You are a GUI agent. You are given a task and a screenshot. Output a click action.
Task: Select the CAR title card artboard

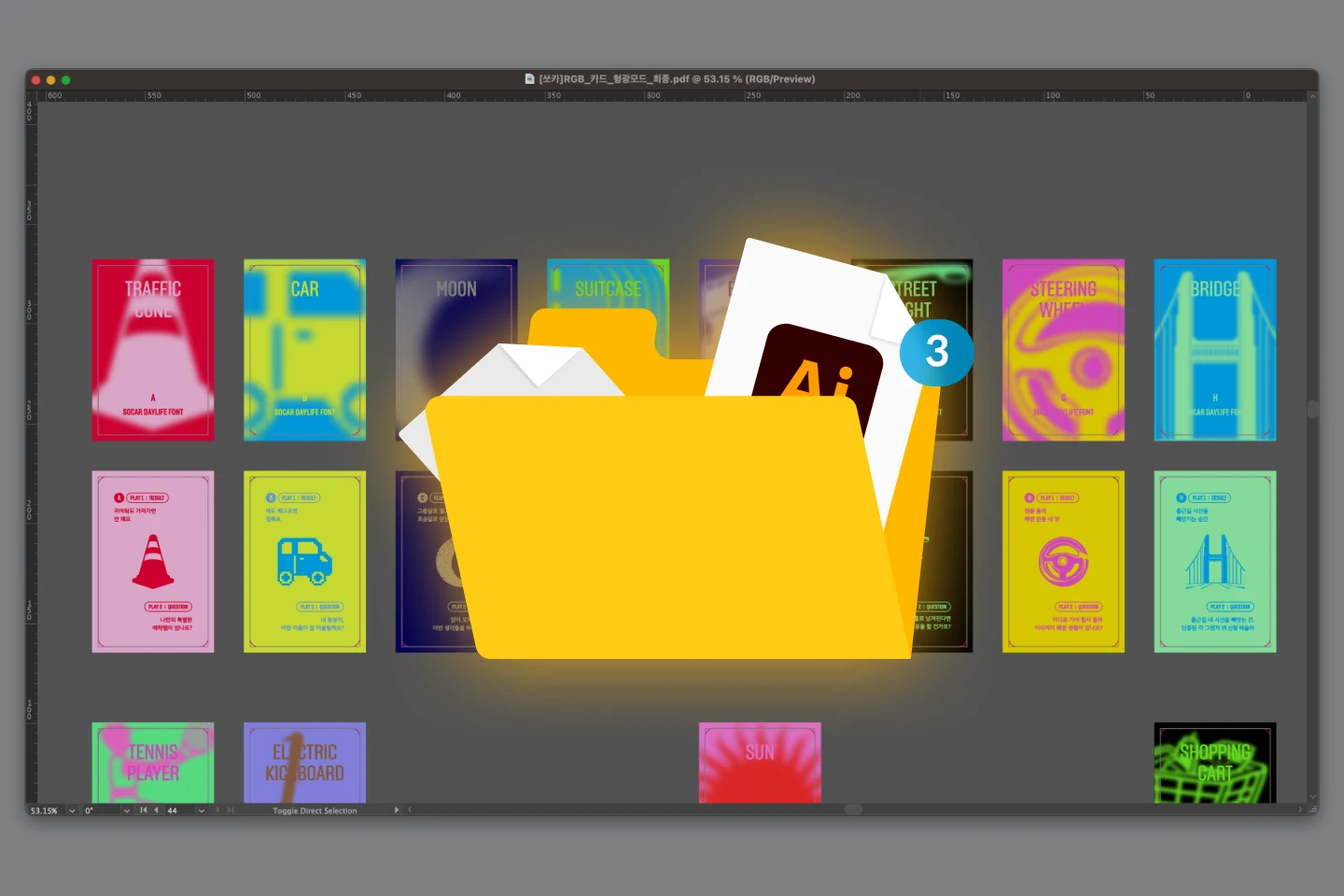[x=304, y=350]
